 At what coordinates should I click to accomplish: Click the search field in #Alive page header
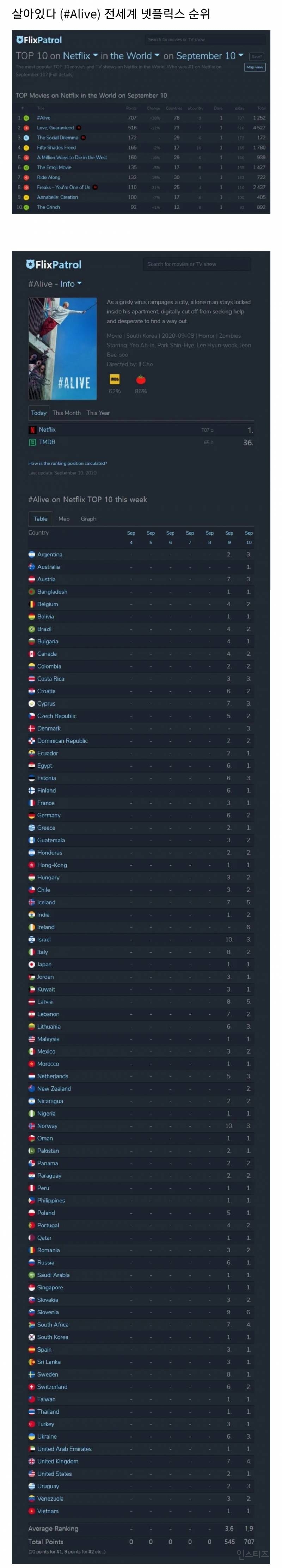click(x=197, y=264)
